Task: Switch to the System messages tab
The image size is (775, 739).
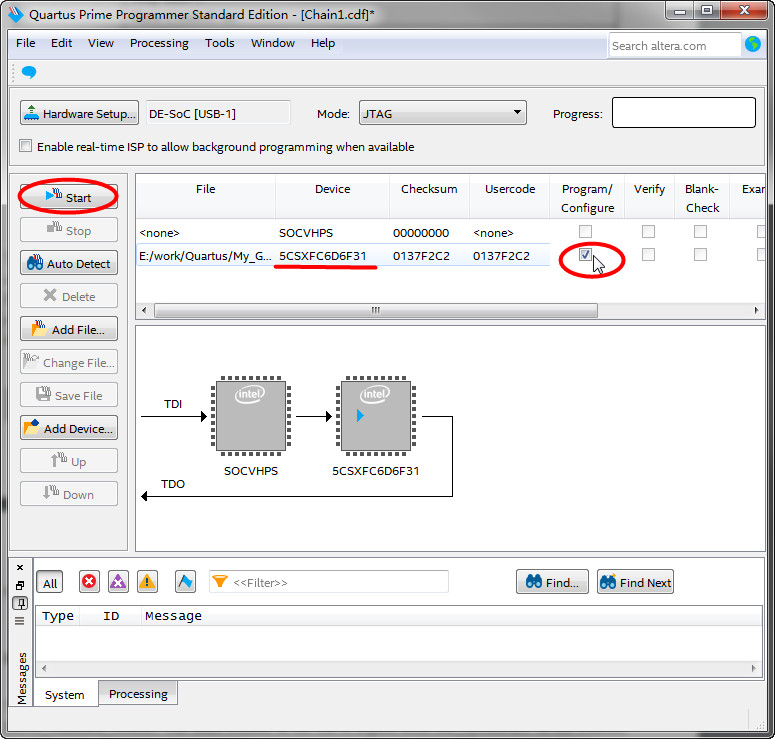Action: 65,695
